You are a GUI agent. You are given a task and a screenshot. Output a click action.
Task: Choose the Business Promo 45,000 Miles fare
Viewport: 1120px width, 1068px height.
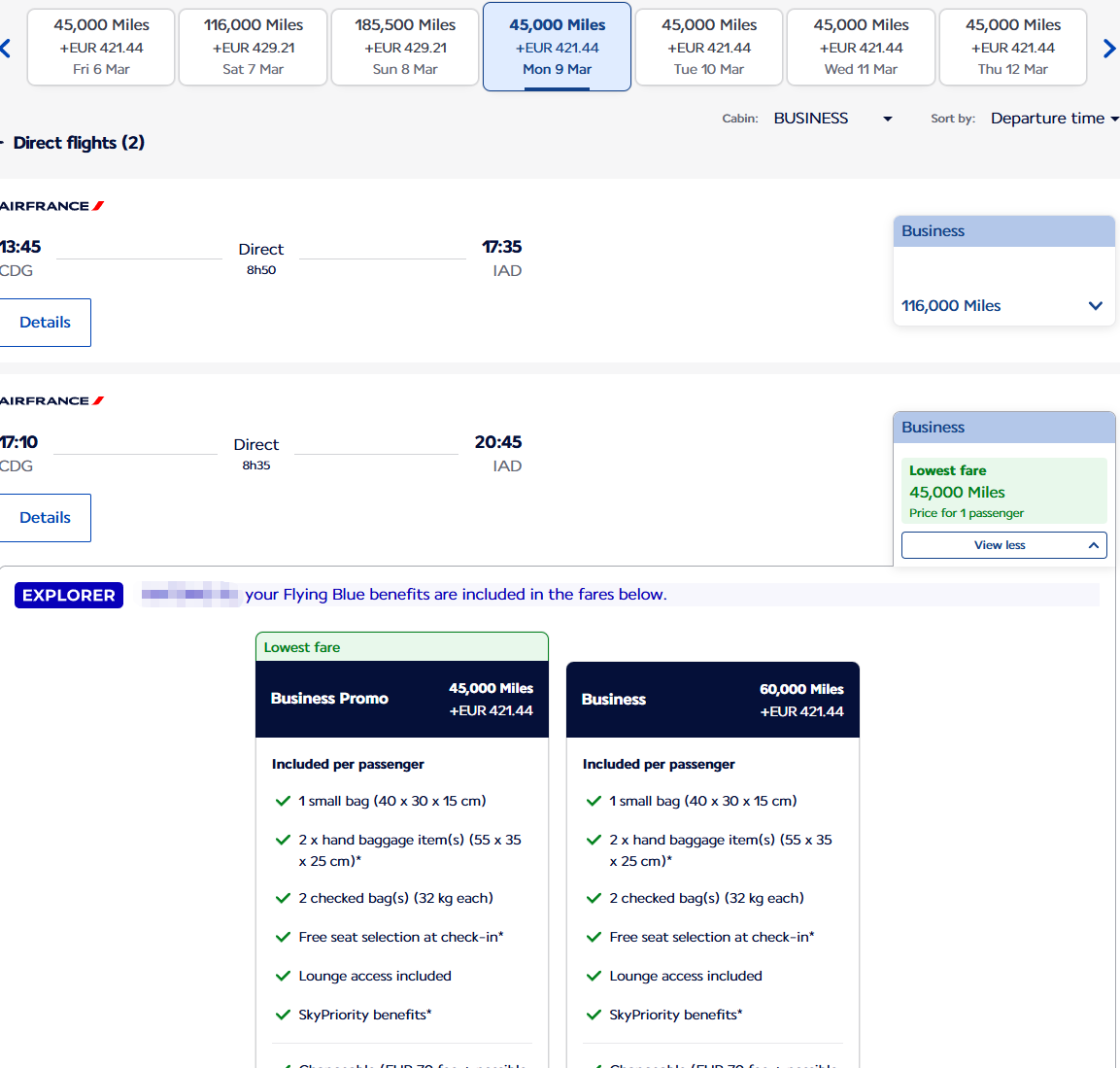pos(401,700)
